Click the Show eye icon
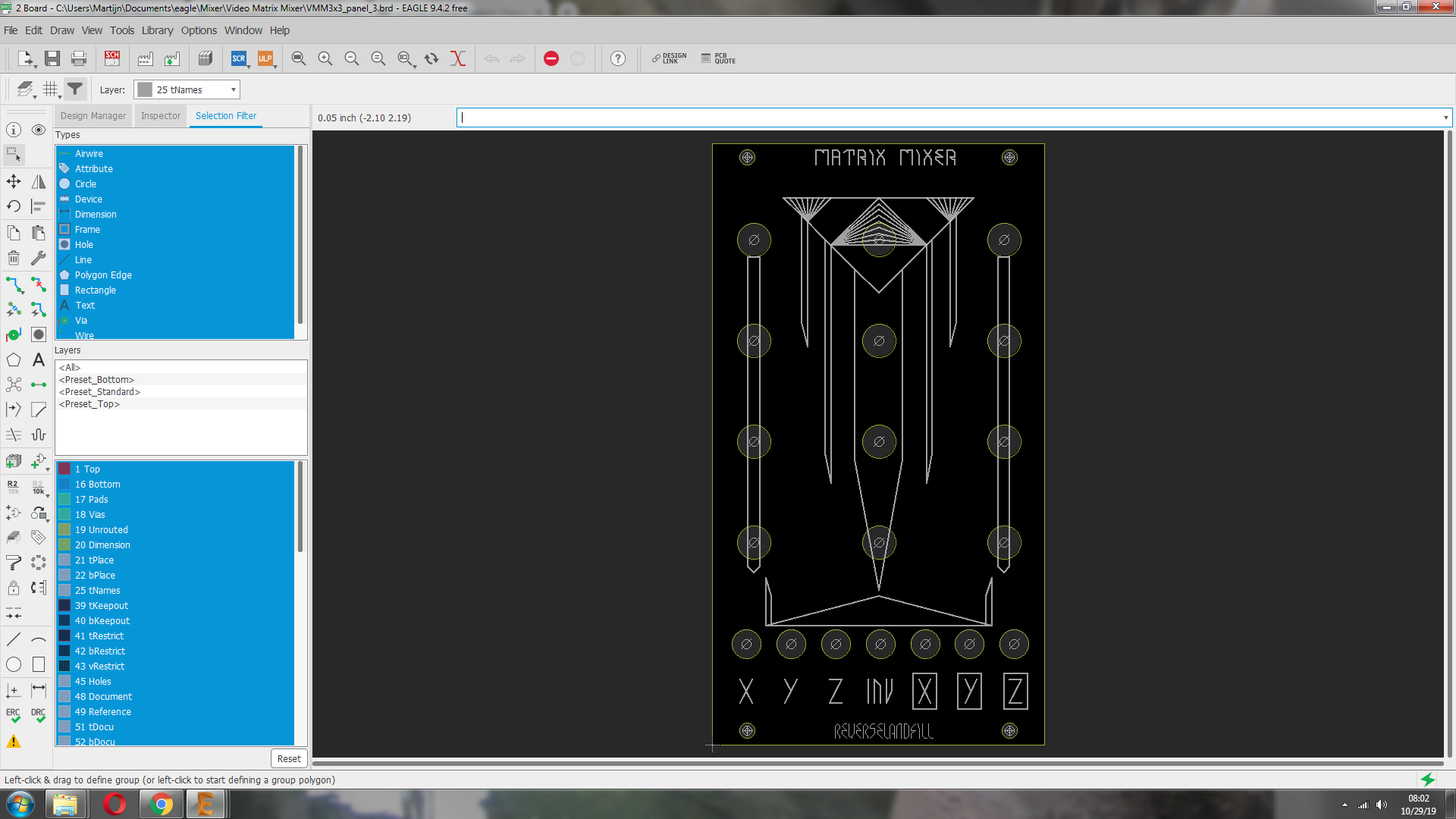Viewport: 1456px width, 819px height. click(39, 130)
